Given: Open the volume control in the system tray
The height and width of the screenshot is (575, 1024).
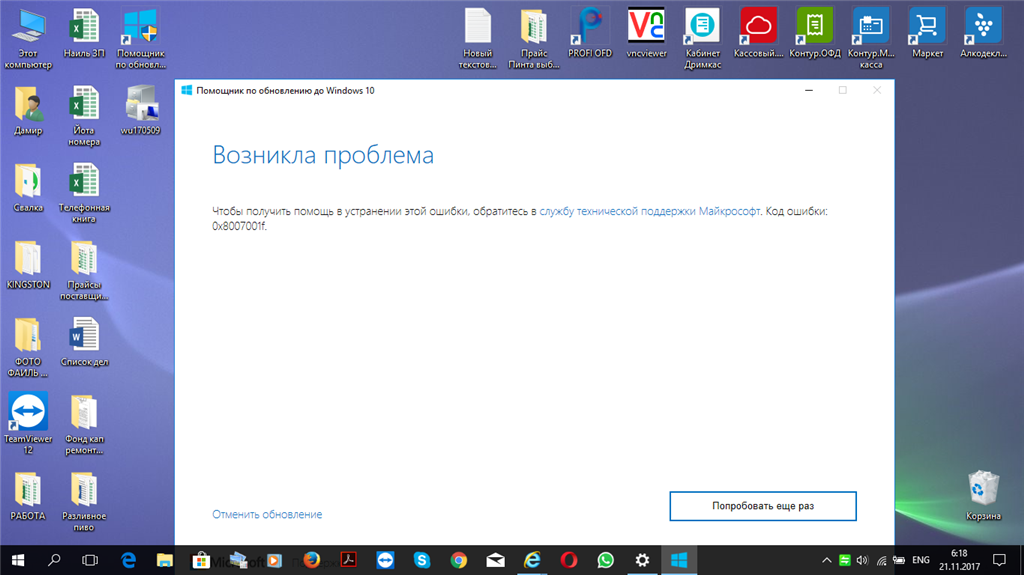Looking at the screenshot, I should pyautogui.click(x=863, y=560).
